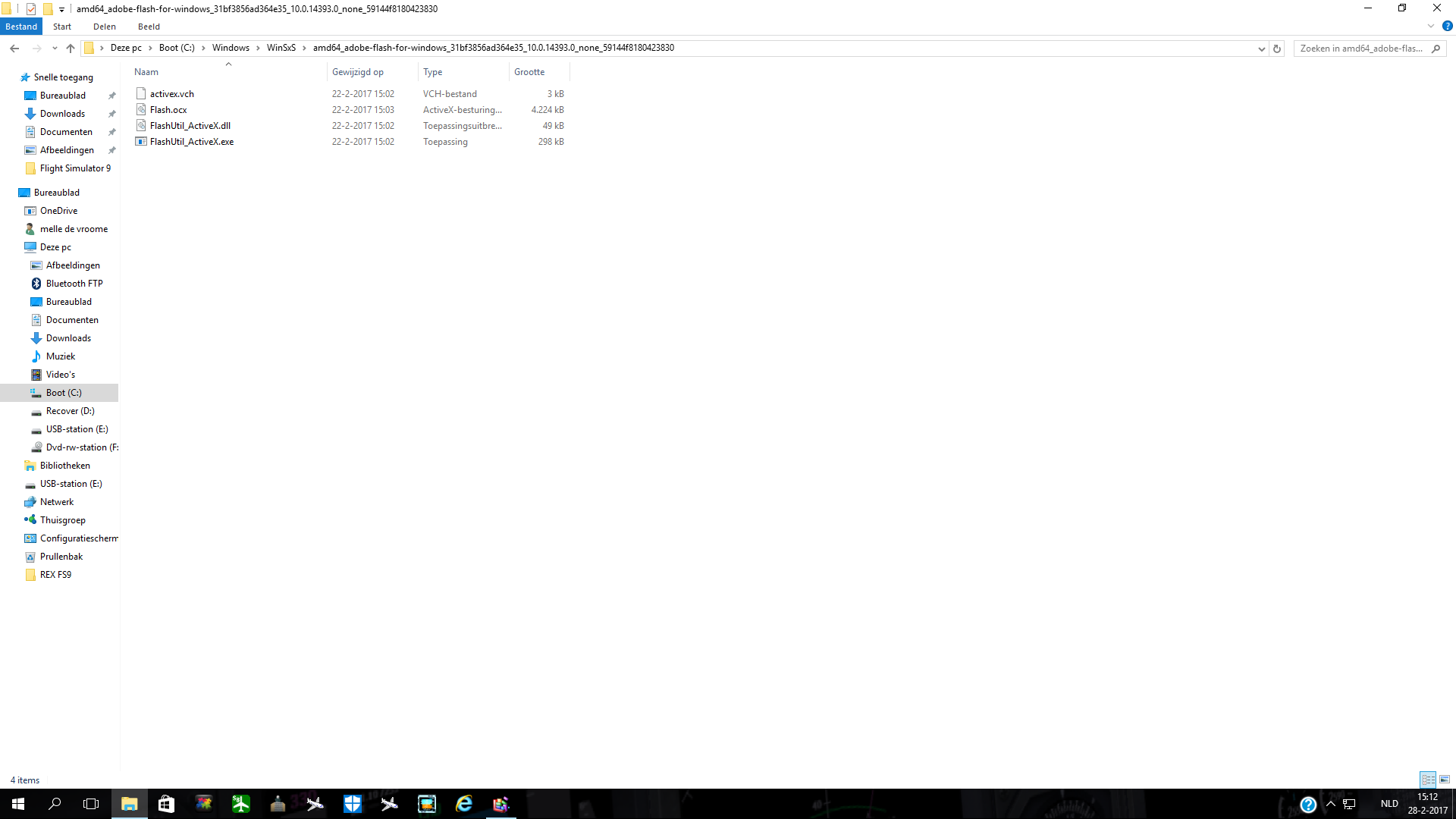
Task: Open the Bestand menu tab
Action: (x=21, y=27)
